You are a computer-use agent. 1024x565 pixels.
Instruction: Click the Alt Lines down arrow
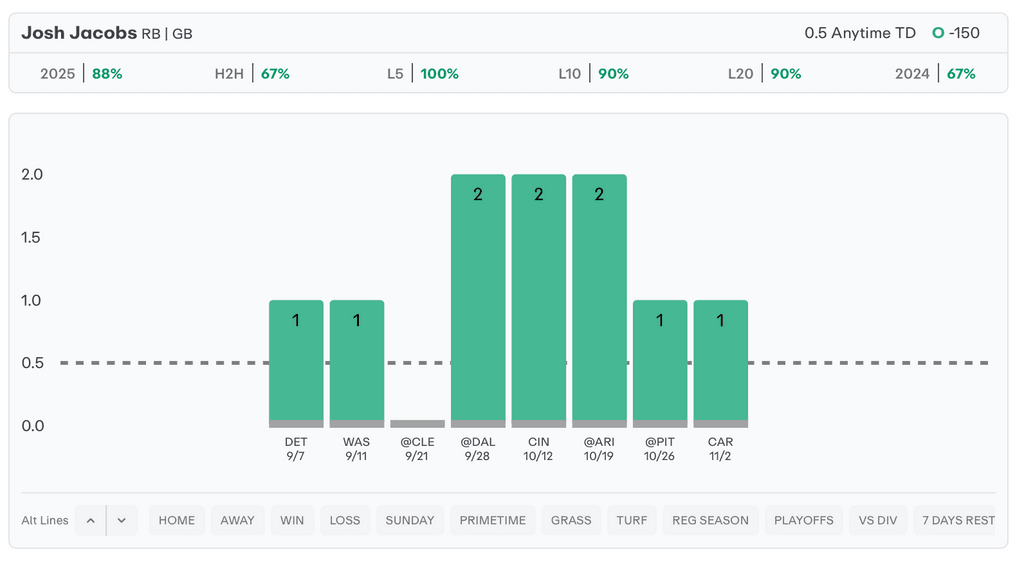122,520
